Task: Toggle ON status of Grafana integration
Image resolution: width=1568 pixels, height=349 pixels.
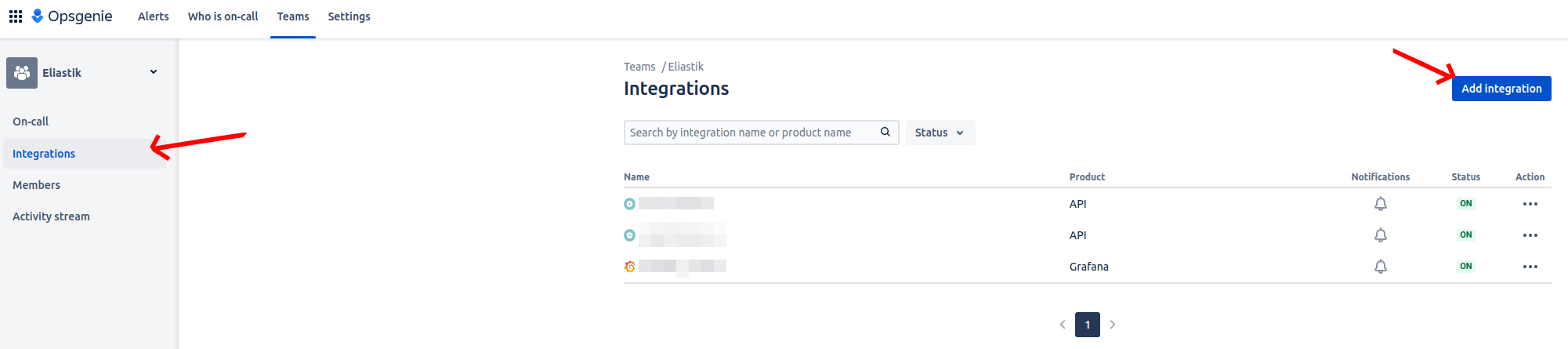Action: coord(1466,267)
